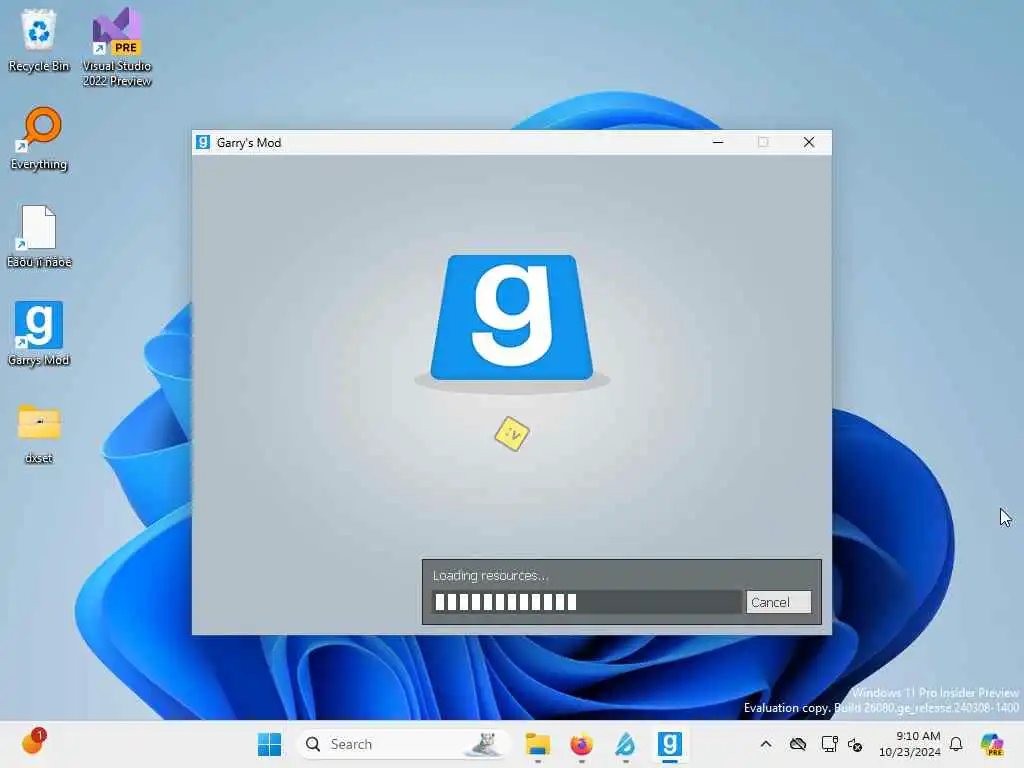Viewport: 1024px width, 768px height.
Task: Open Copilot Preview in taskbar corner
Action: (992, 744)
